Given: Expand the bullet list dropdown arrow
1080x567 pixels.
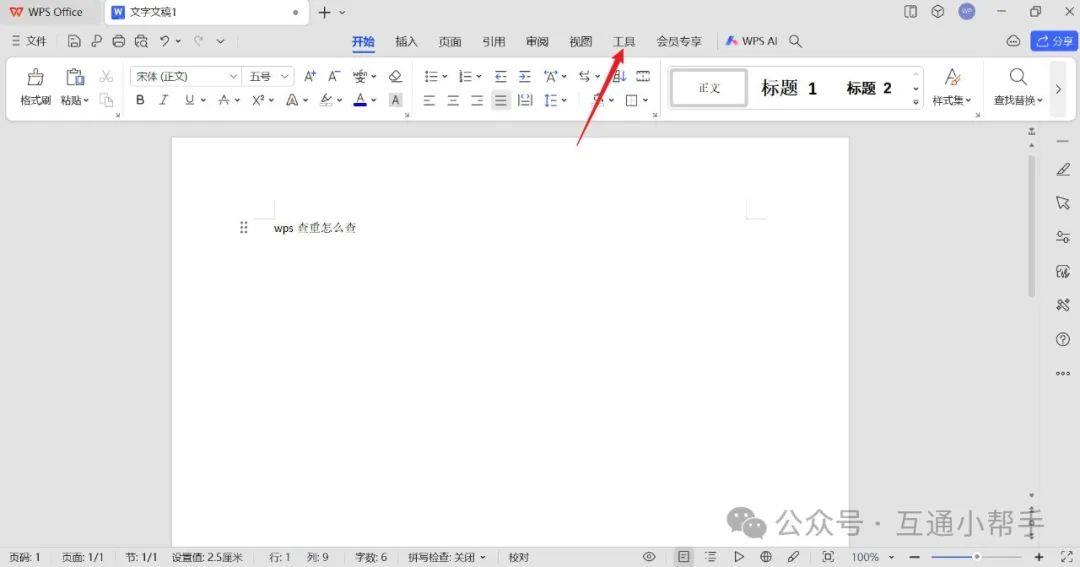Looking at the screenshot, I should click(x=444, y=76).
